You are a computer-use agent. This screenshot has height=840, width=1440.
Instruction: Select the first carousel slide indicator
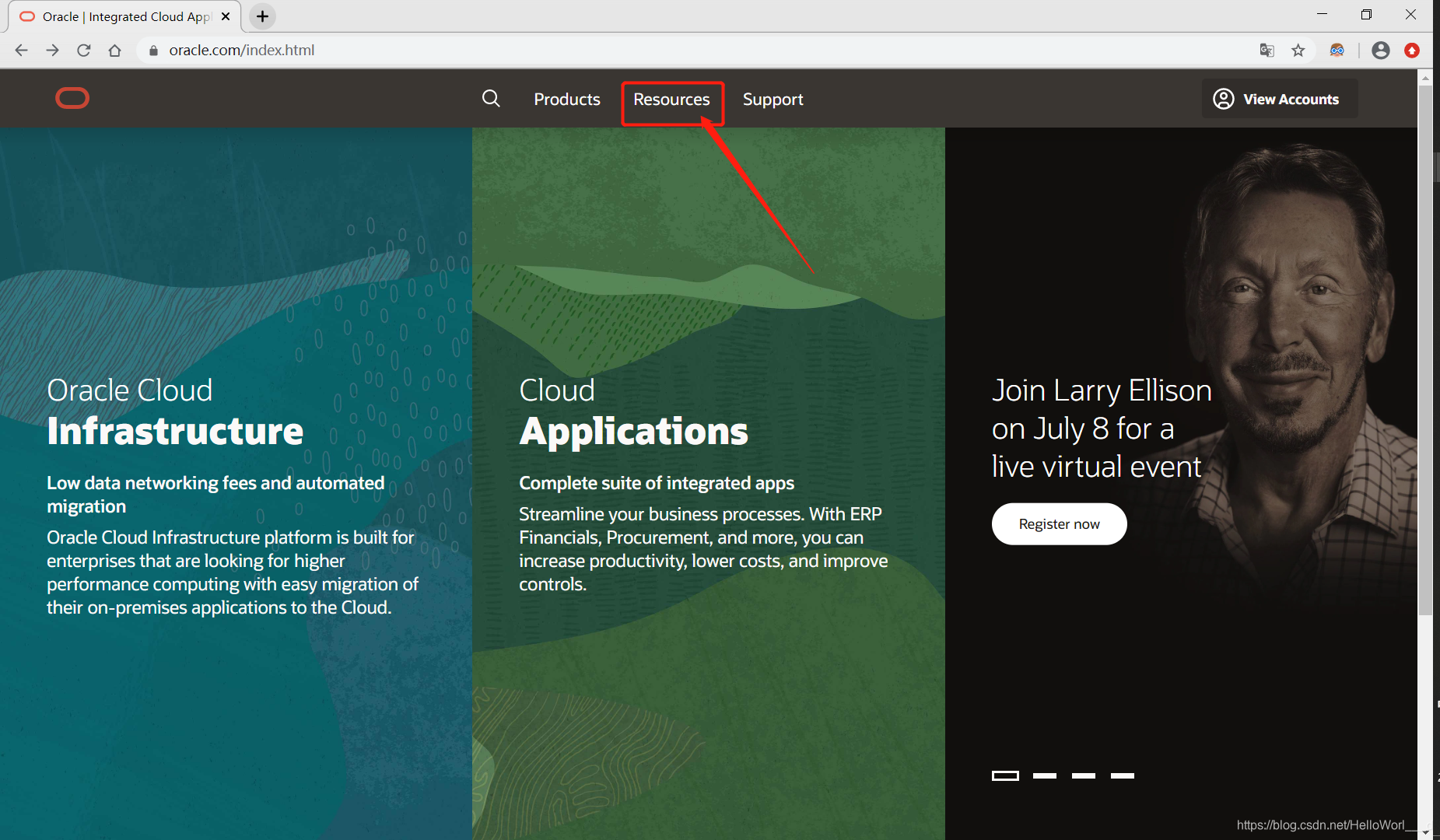1005,775
